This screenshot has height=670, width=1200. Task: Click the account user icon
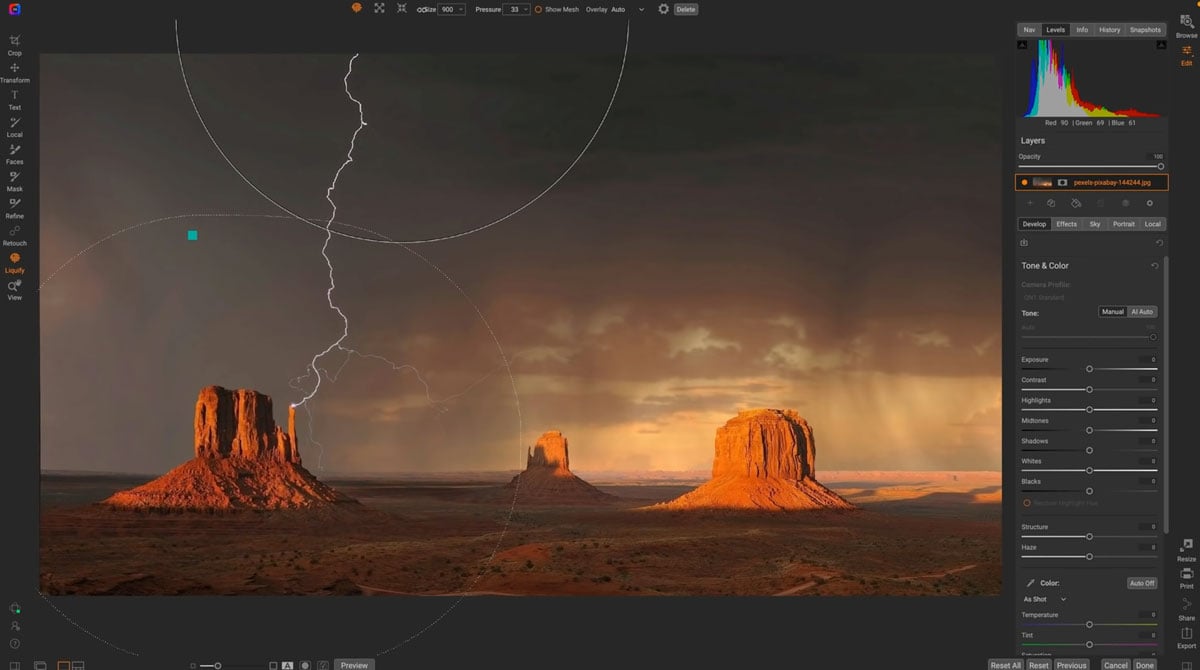[15, 626]
